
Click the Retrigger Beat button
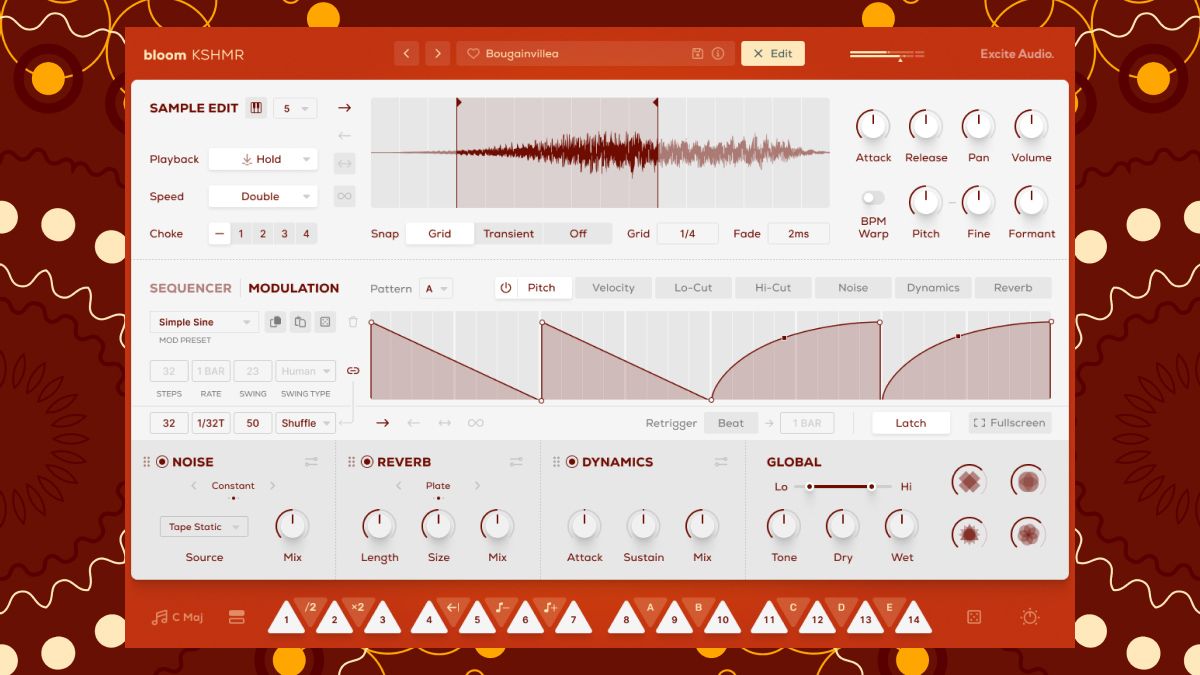(x=731, y=423)
